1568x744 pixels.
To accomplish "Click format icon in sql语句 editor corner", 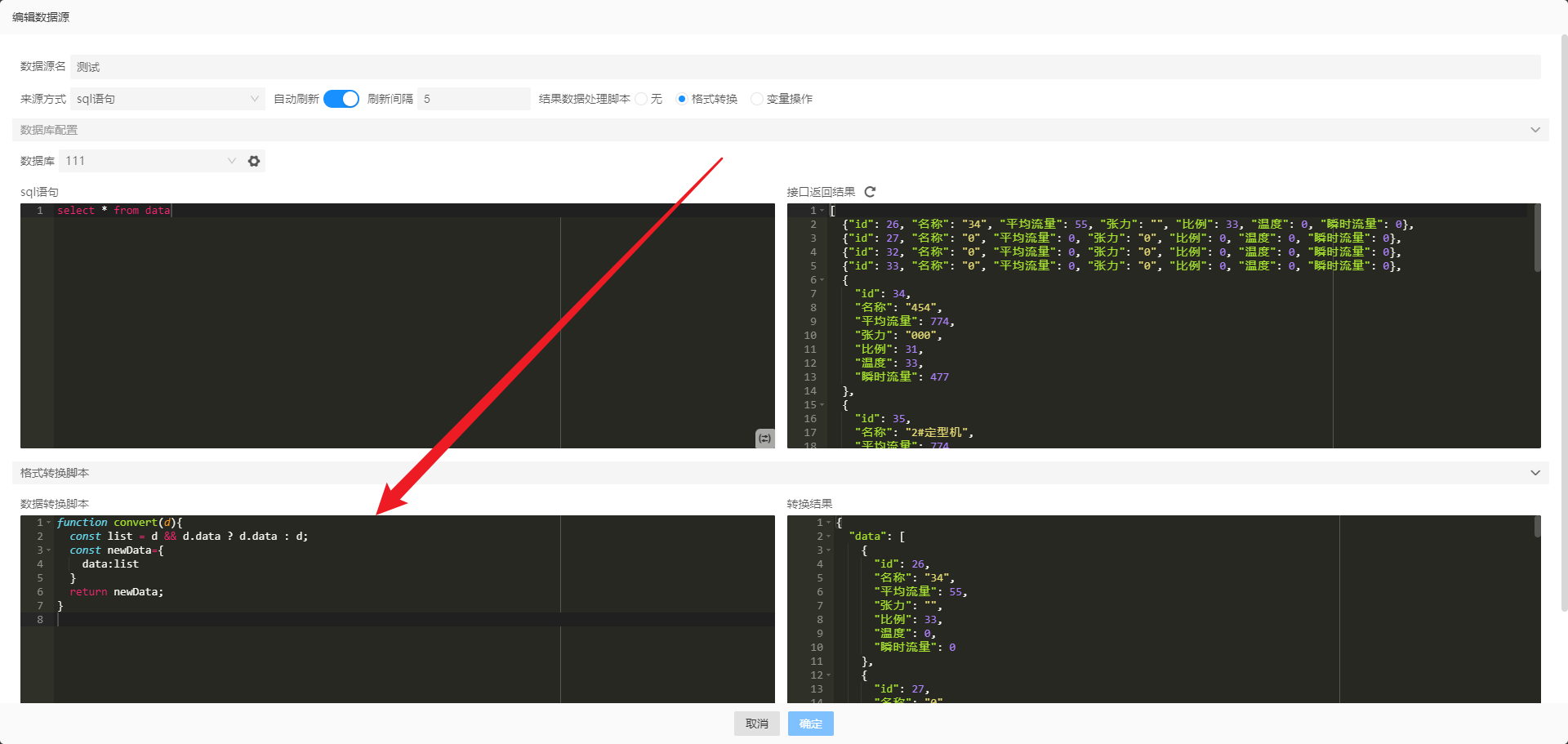I will click(764, 439).
